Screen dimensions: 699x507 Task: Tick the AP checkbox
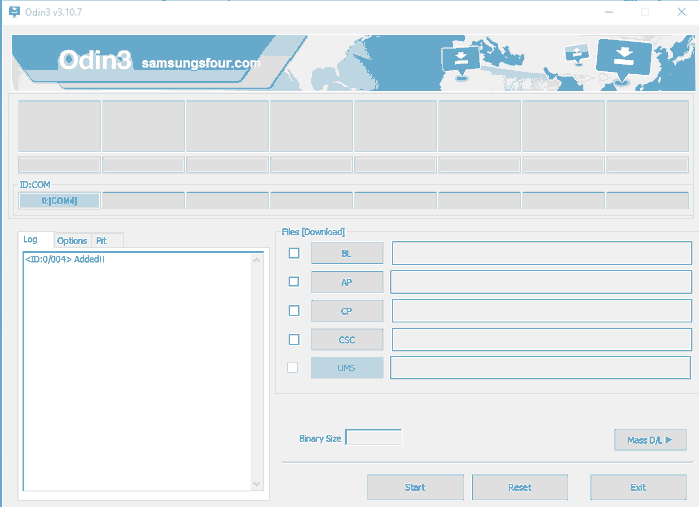tap(294, 282)
